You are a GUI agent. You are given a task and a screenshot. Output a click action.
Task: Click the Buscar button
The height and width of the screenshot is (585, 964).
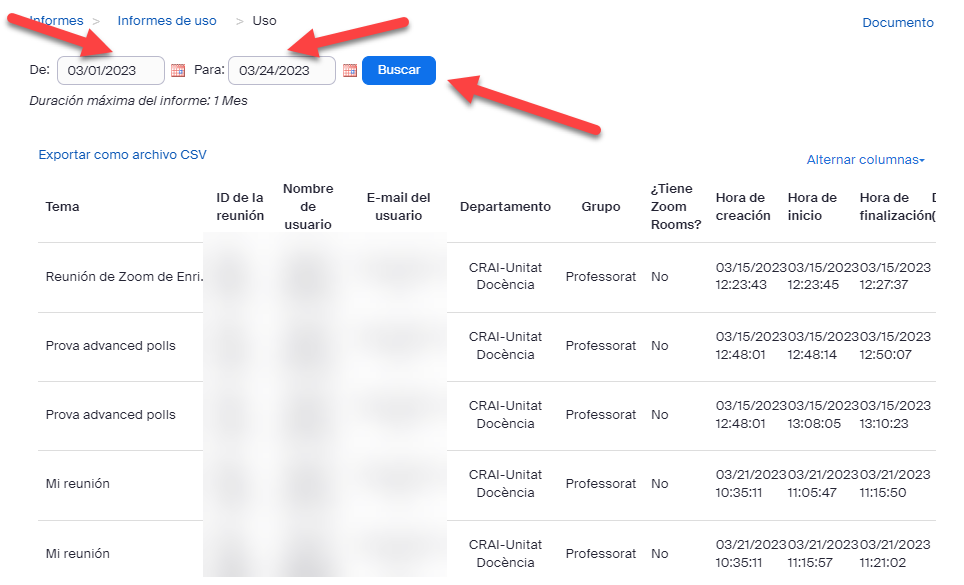398,70
